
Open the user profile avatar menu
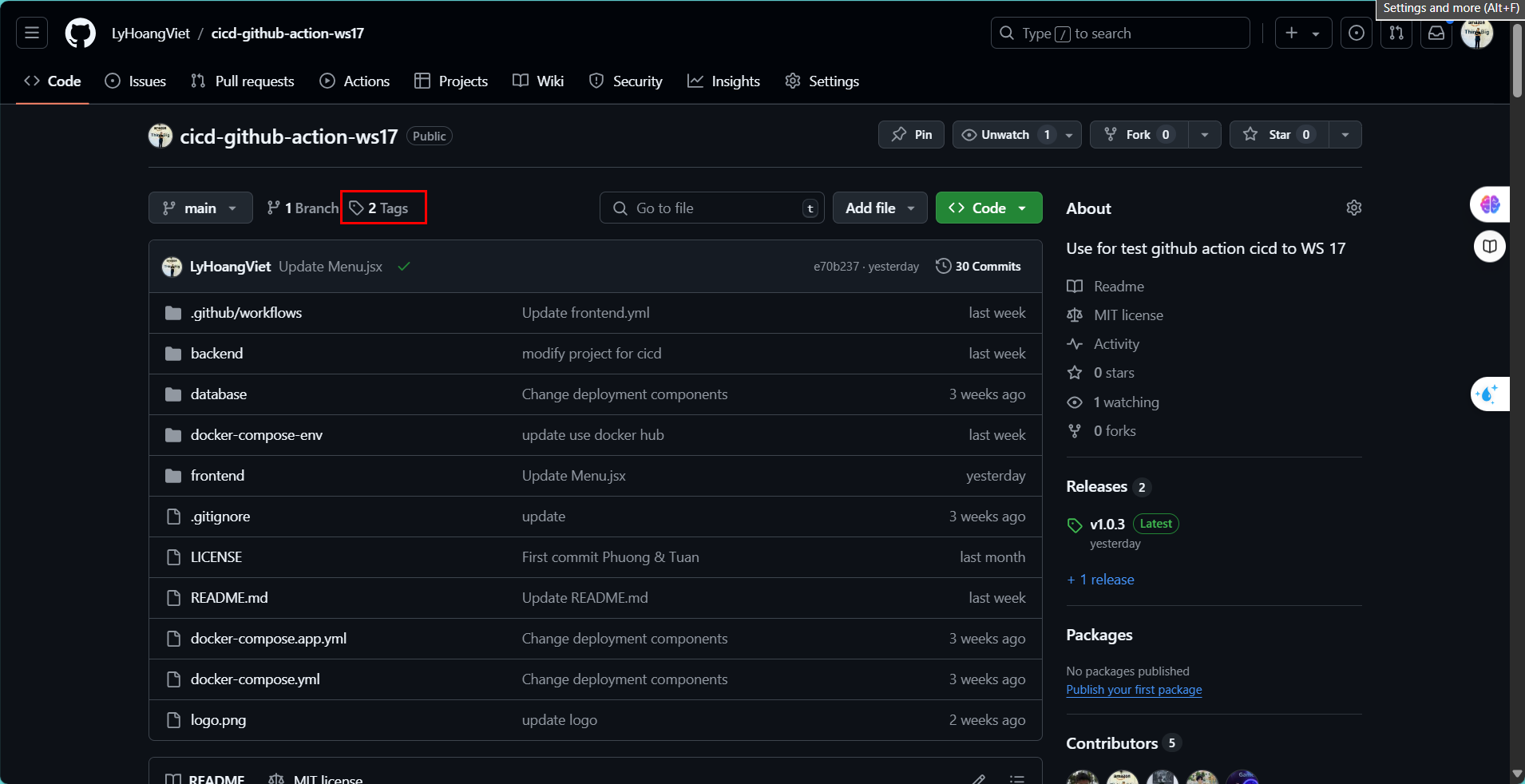tap(1476, 33)
